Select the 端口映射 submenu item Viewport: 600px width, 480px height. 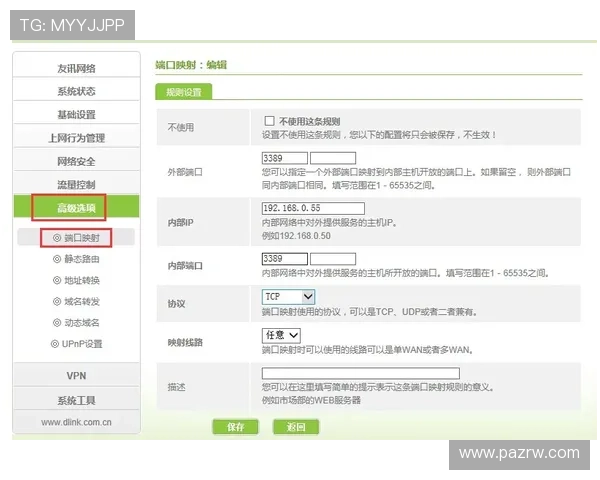pos(76,238)
